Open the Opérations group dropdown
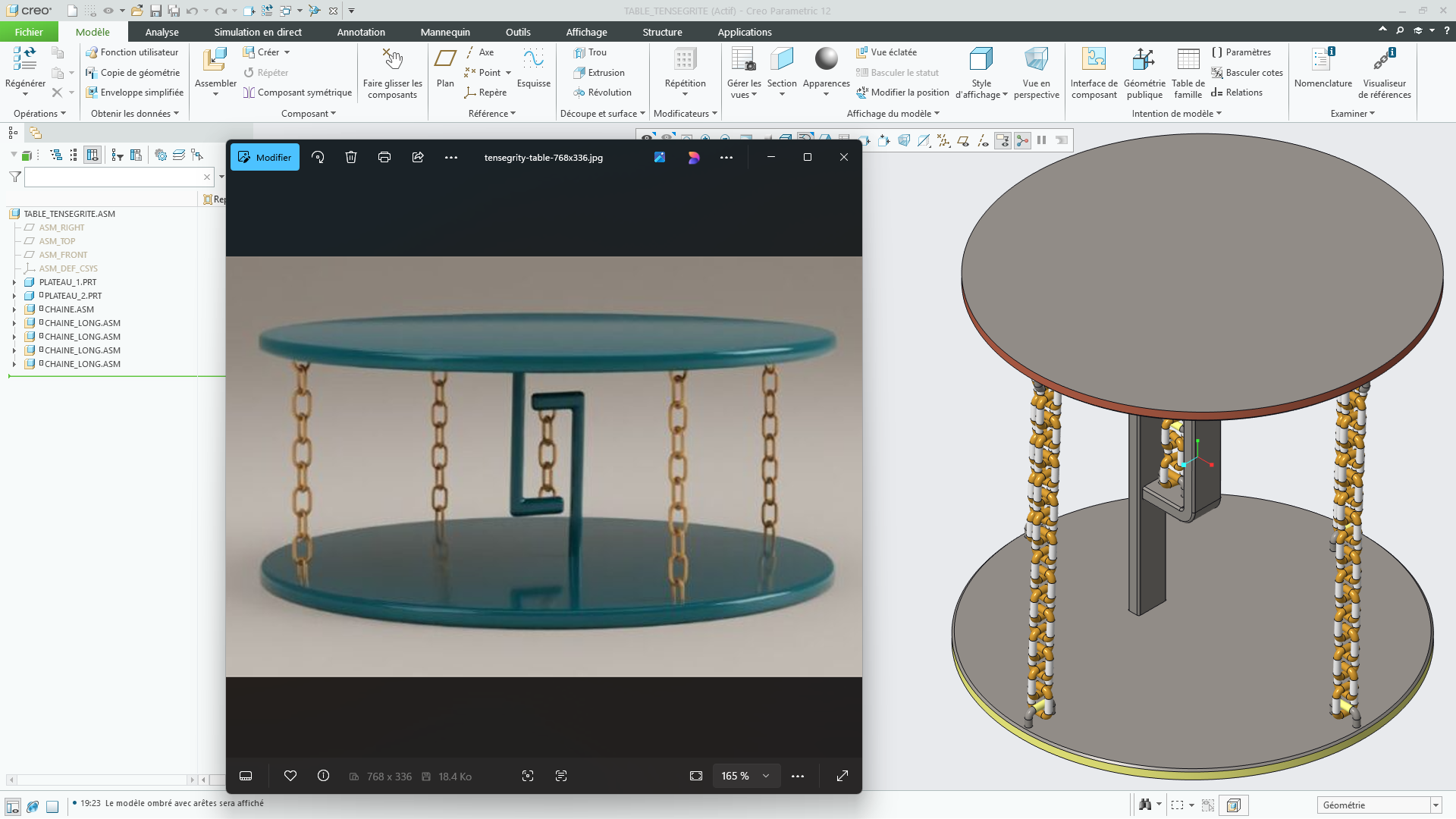This screenshot has height=819, width=1456. click(x=39, y=114)
